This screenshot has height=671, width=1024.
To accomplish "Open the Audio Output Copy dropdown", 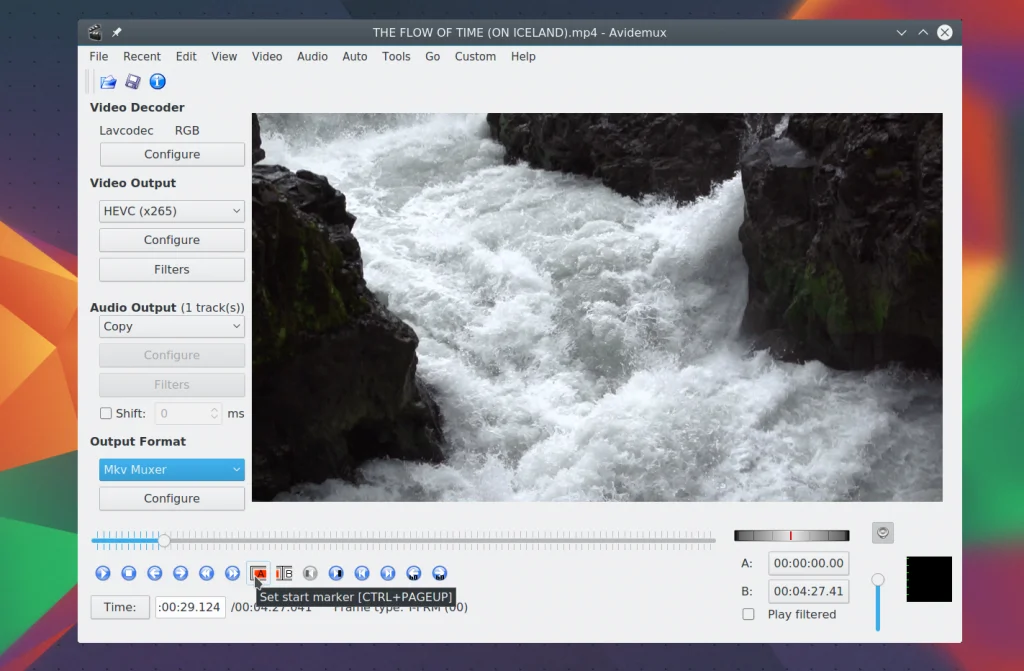I will point(172,327).
